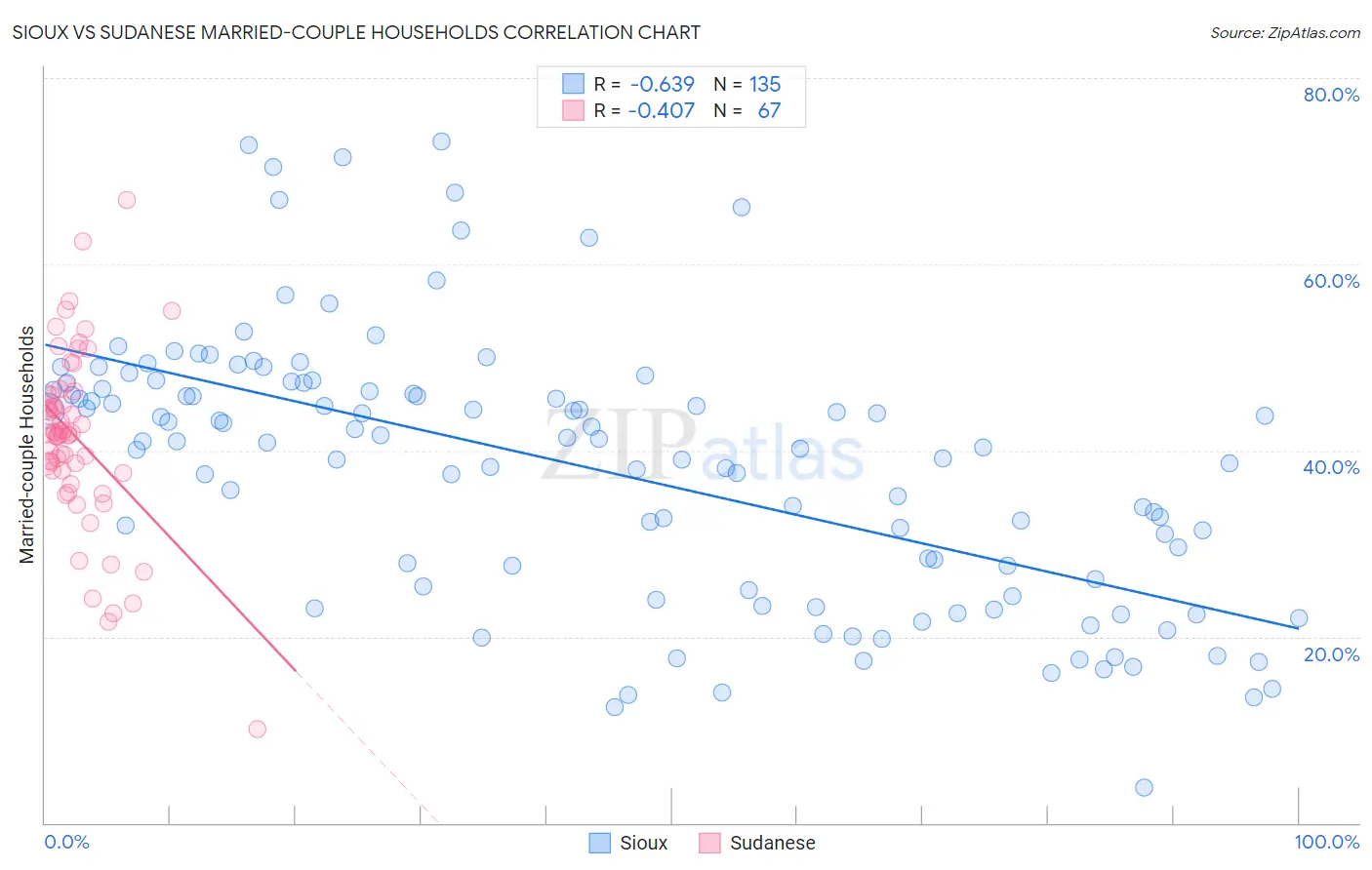The width and height of the screenshot is (1372, 870).
Task: Click the lowest blue Sioux data point
Action: click(x=1145, y=787)
